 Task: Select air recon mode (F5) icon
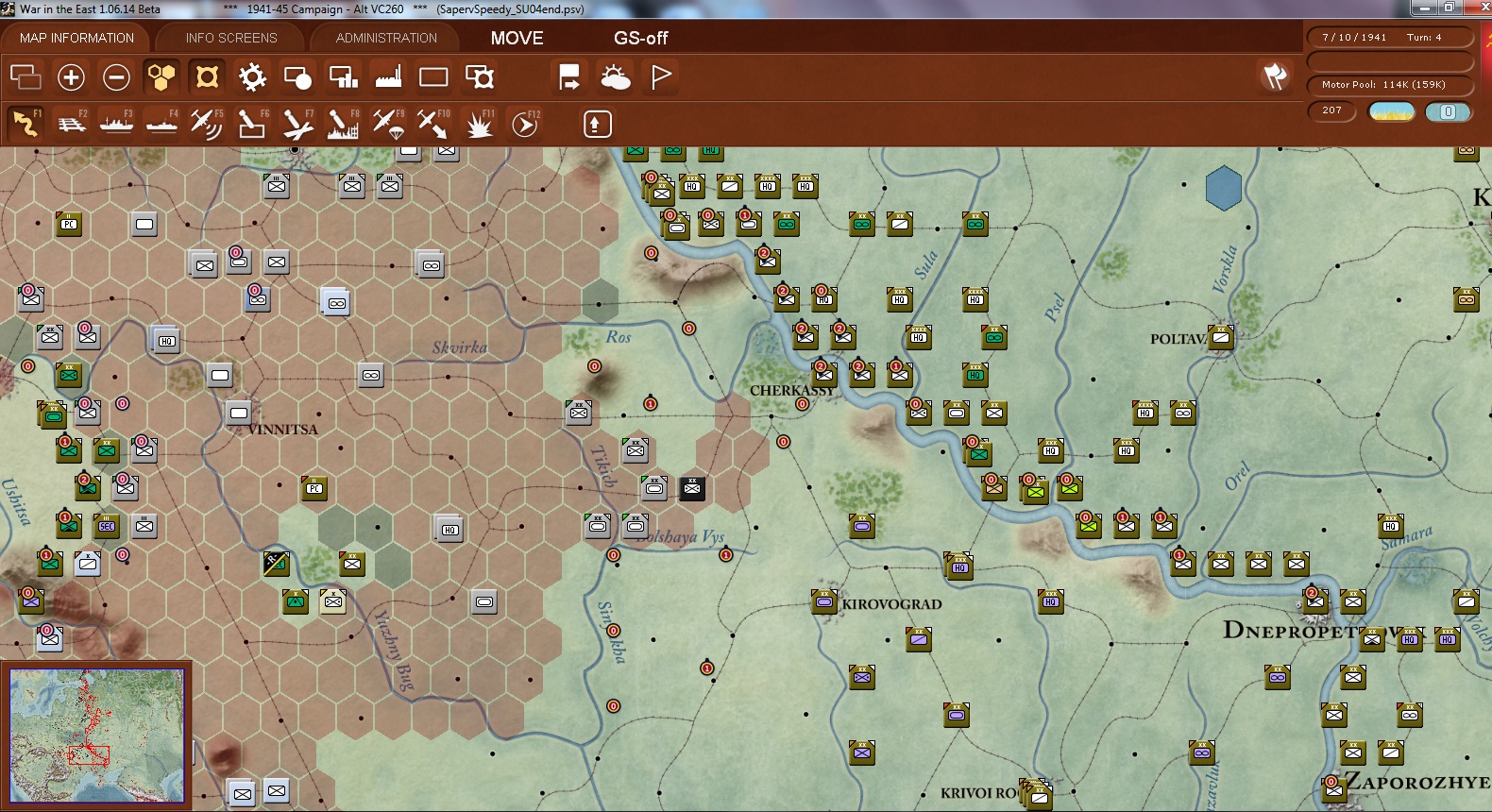(207, 124)
